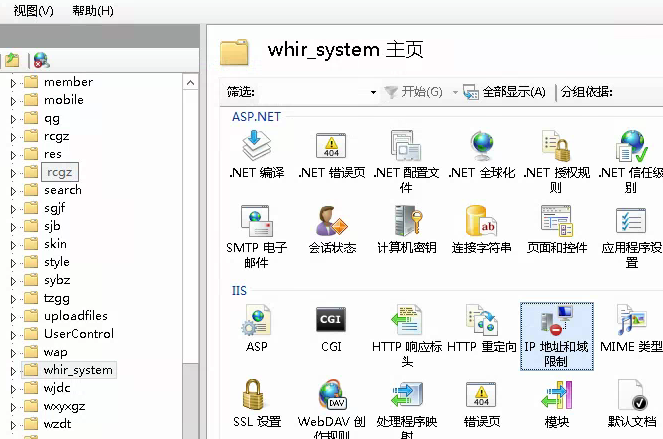Viewport: 663px width, 439px height.
Task: Select the UserControl folder in tree
Action: click(x=78, y=334)
